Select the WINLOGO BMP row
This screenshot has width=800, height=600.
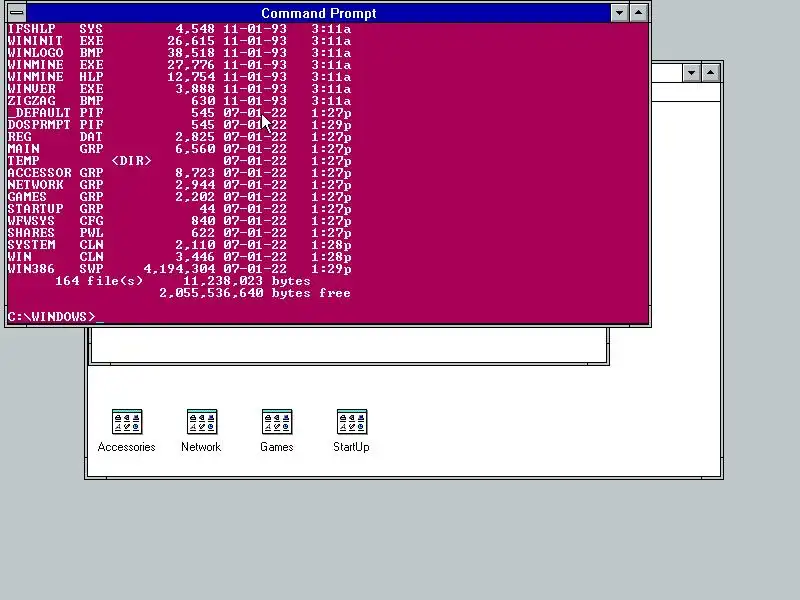point(179,53)
